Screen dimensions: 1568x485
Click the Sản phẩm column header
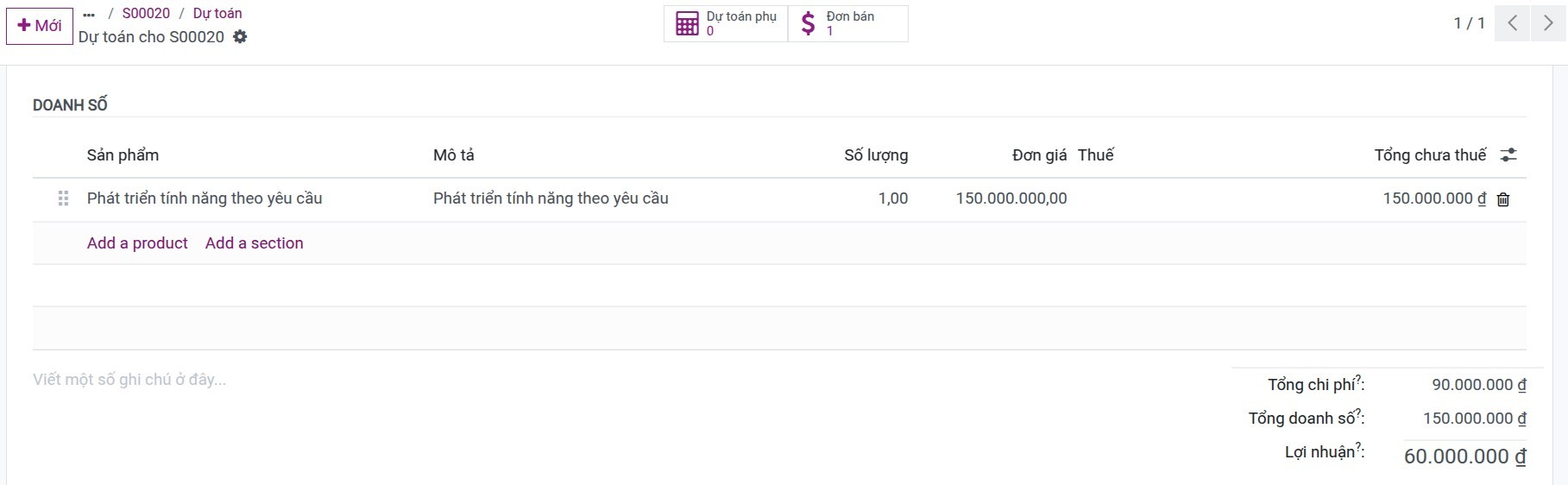123,155
